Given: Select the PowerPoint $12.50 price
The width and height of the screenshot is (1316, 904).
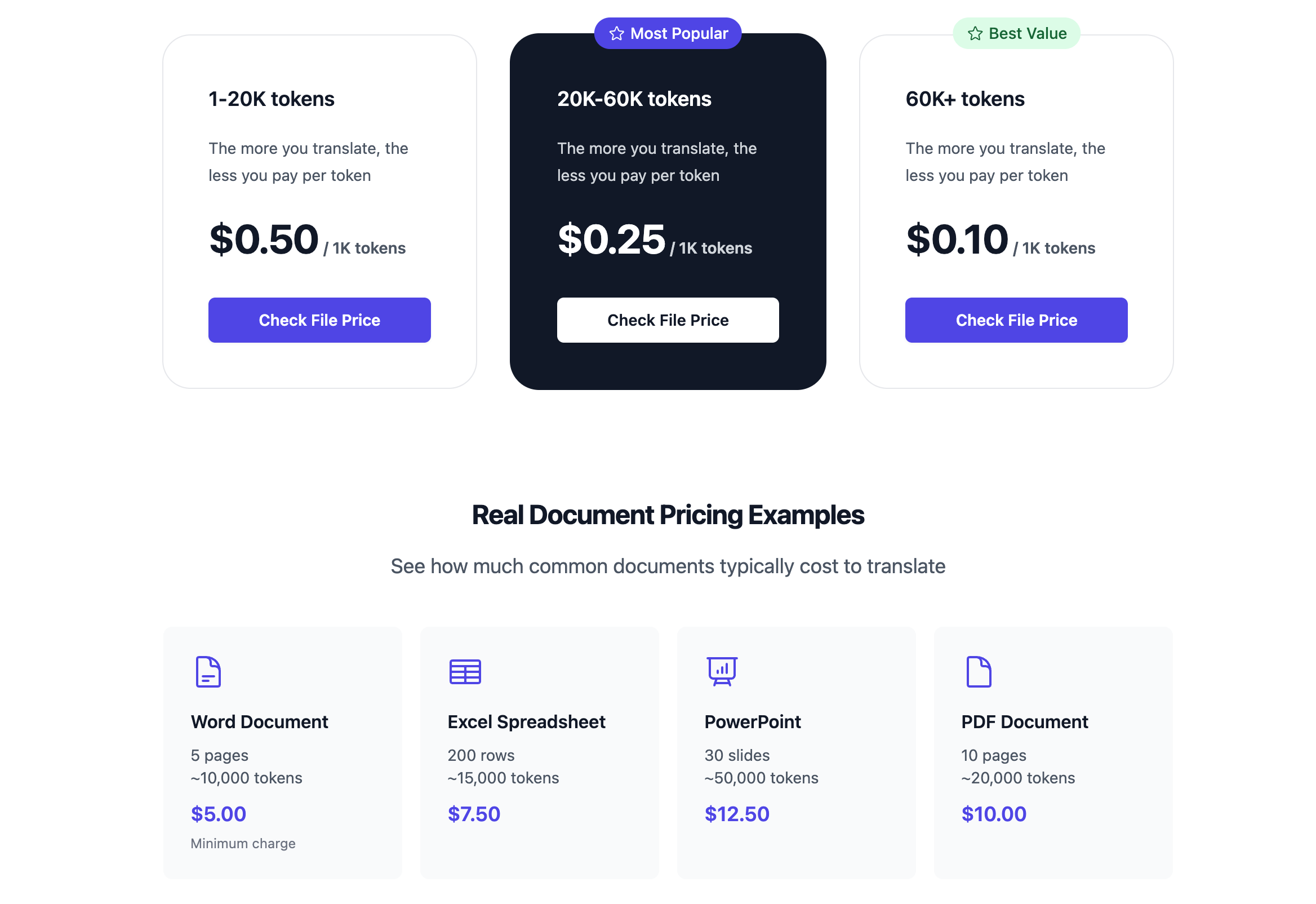Looking at the screenshot, I should click(x=737, y=814).
